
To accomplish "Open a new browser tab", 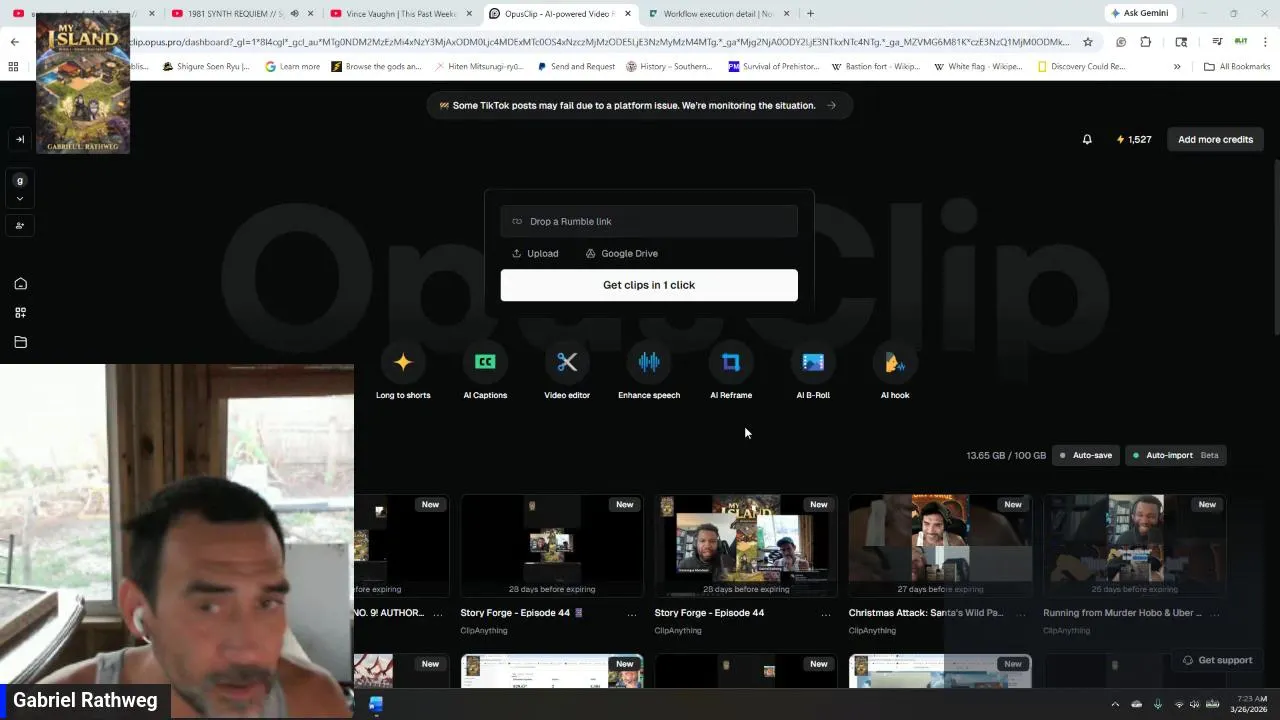I will 810,14.
